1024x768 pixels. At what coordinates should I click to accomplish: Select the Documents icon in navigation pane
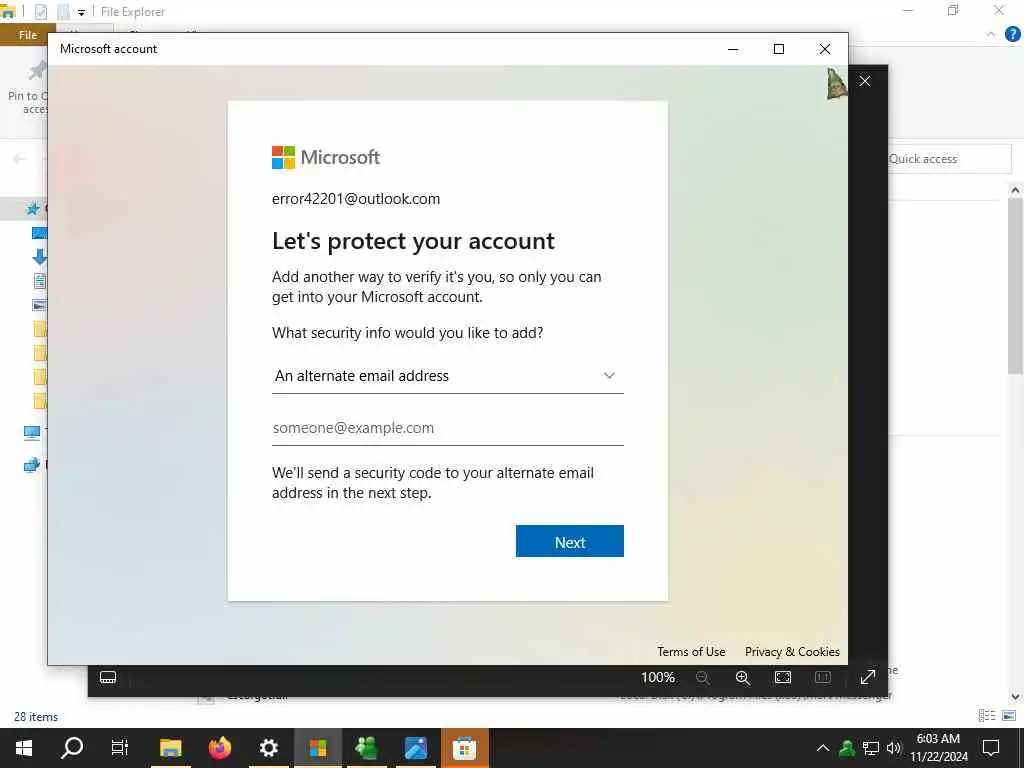pos(39,281)
